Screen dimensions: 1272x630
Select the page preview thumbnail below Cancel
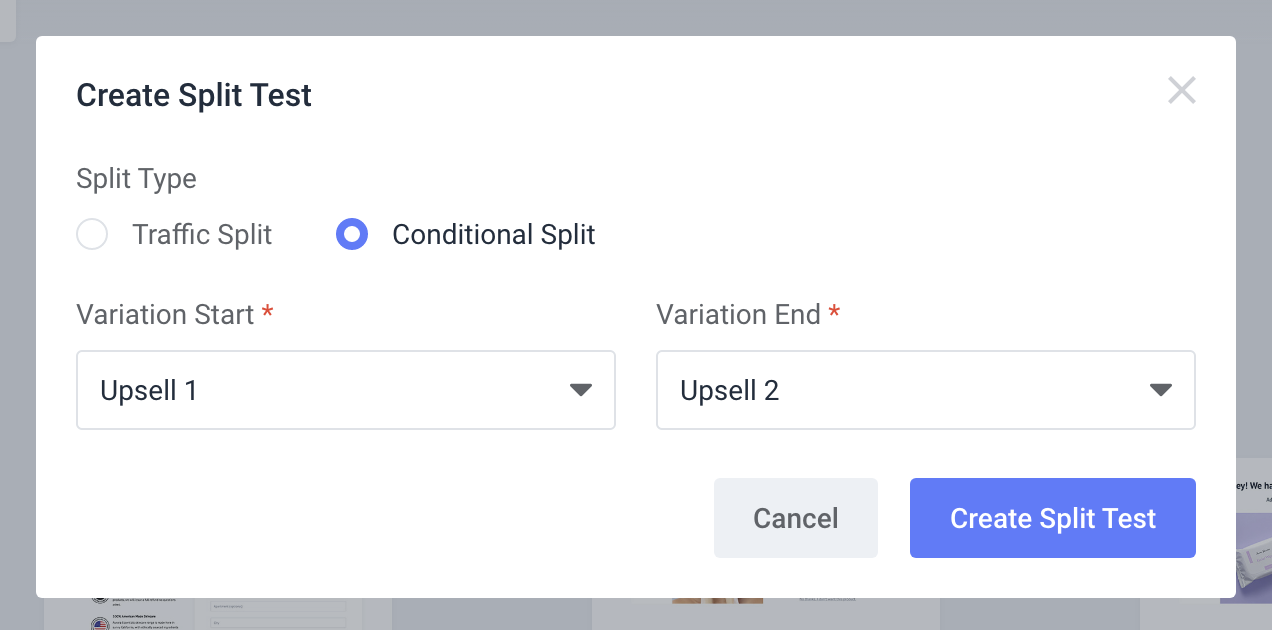766,614
